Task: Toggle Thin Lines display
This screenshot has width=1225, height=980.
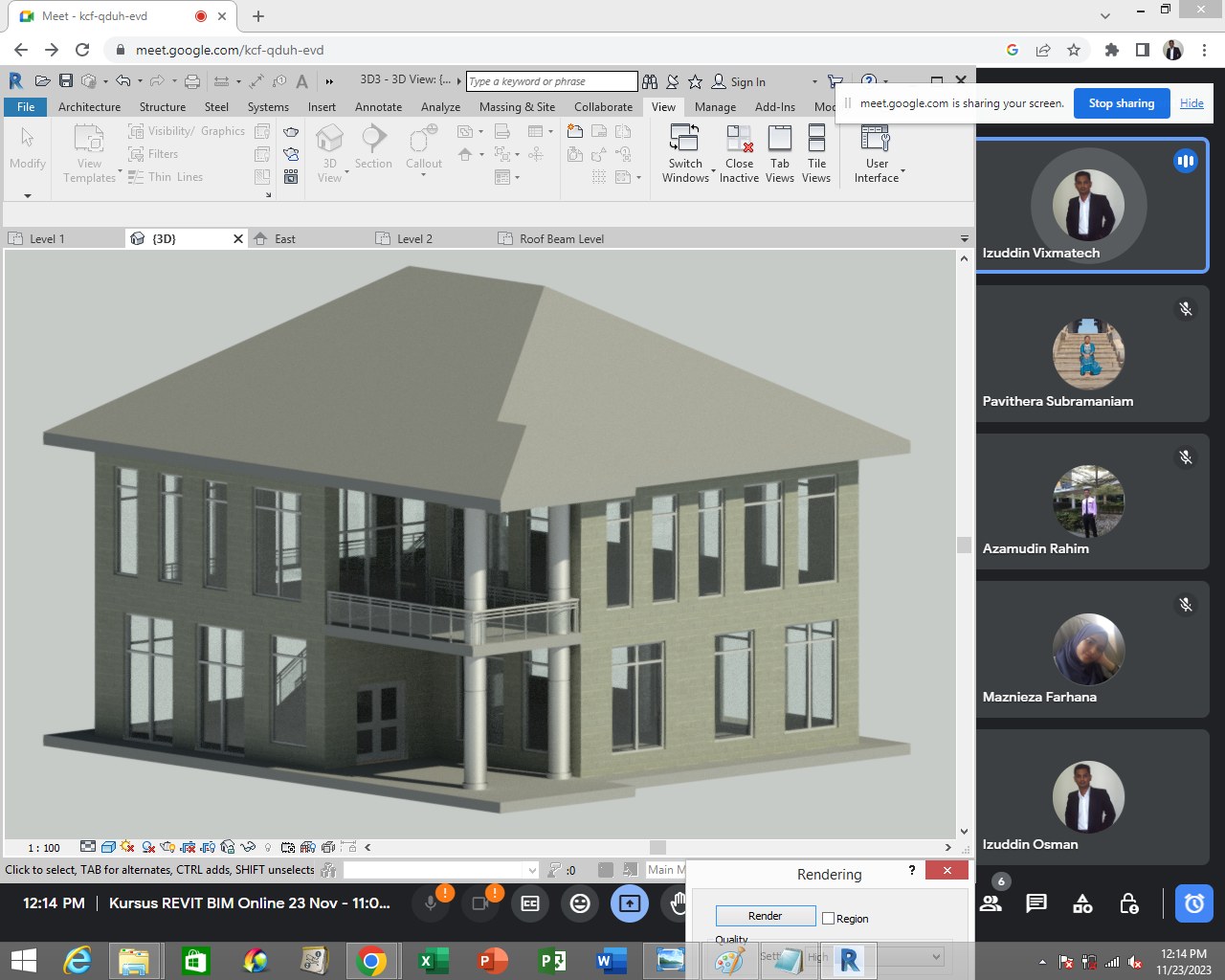Action: click(x=164, y=177)
